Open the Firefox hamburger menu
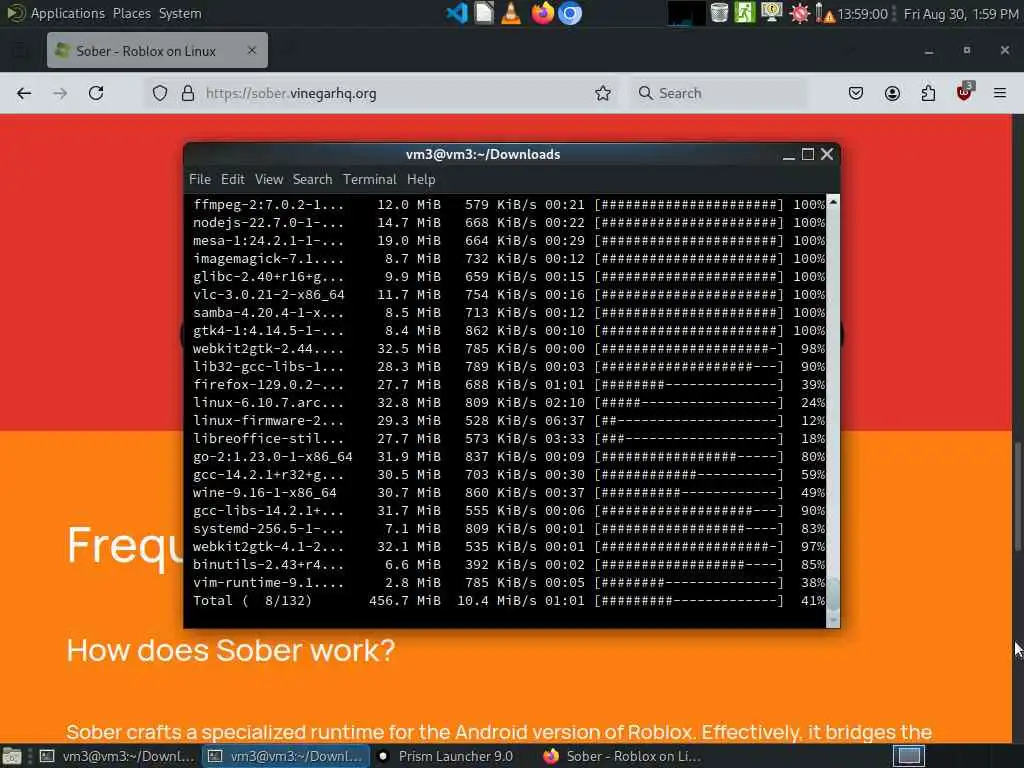1024x768 pixels. click(1000, 93)
